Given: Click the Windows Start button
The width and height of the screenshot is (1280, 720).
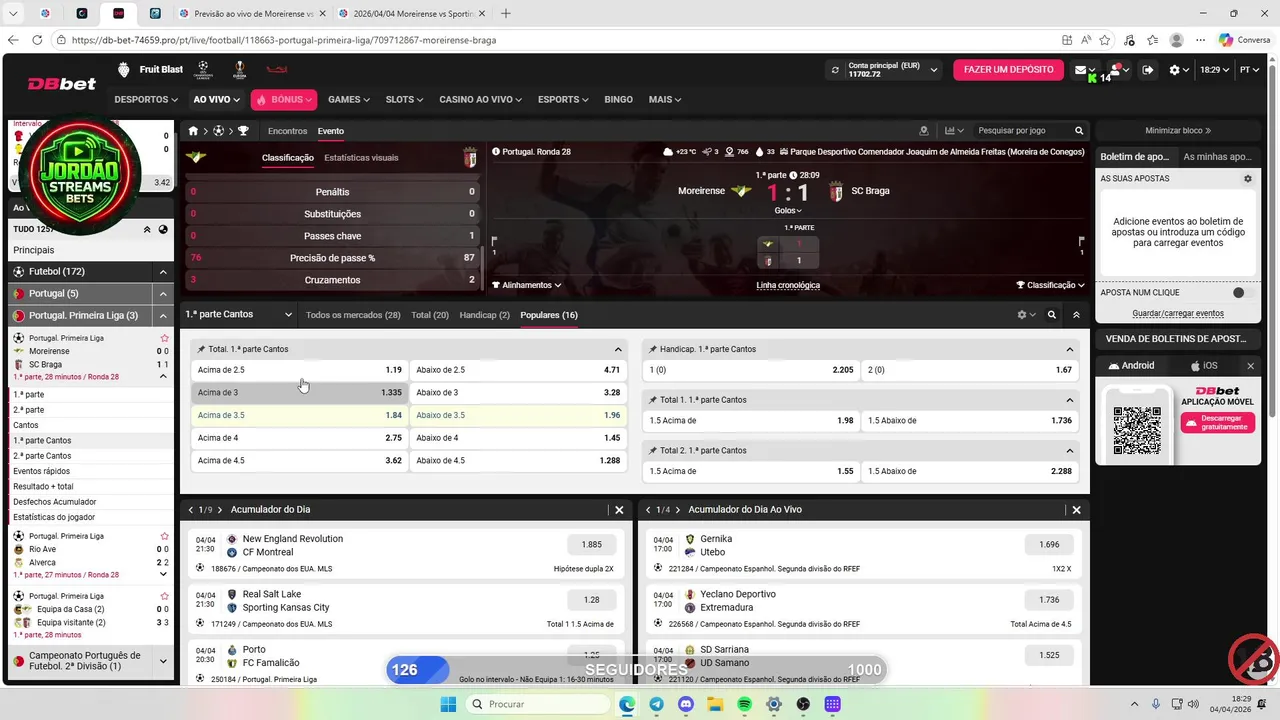Looking at the screenshot, I should pyautogui.click(x=449, y=705).
